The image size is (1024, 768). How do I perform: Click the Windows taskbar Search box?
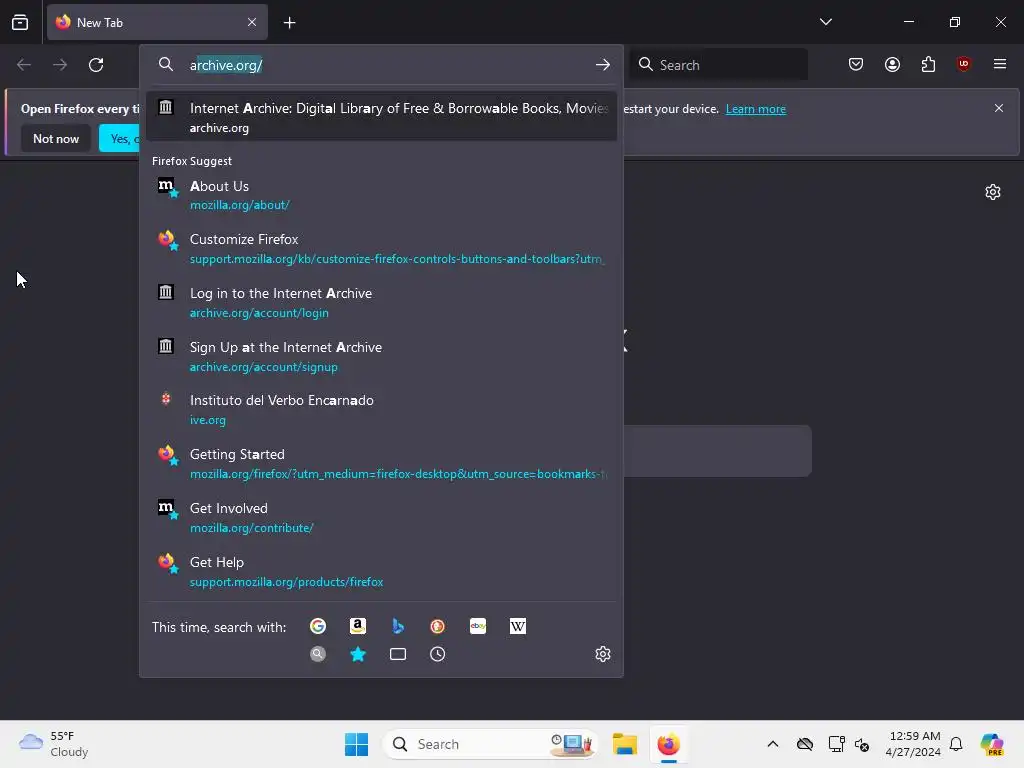click(x=491, y=744)
